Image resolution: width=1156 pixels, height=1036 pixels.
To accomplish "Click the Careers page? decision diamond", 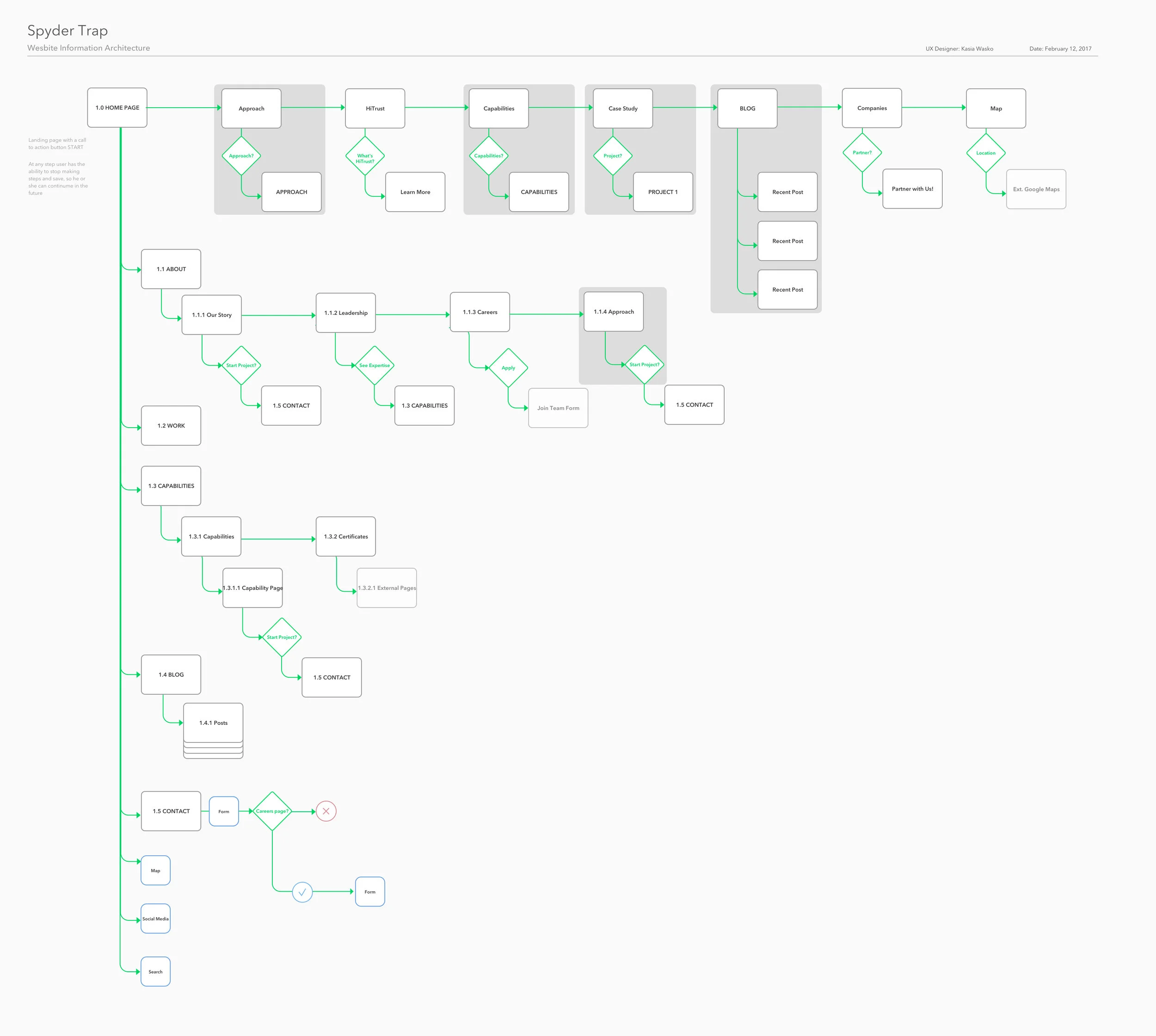I will [272, 811].
